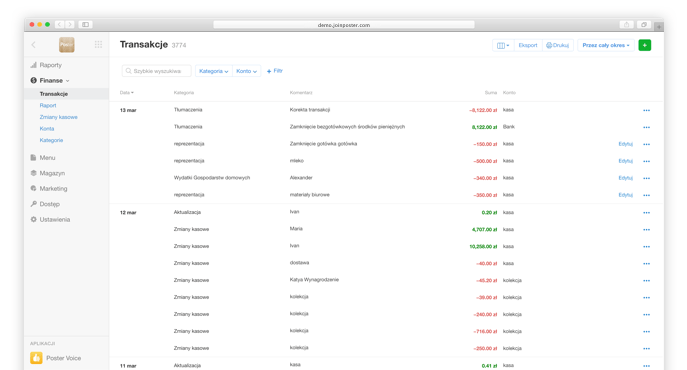This screenshot has height=370, width=687.
Task: Click the Wydatki Gospodarstw domowych category cell
Action: 212,178
